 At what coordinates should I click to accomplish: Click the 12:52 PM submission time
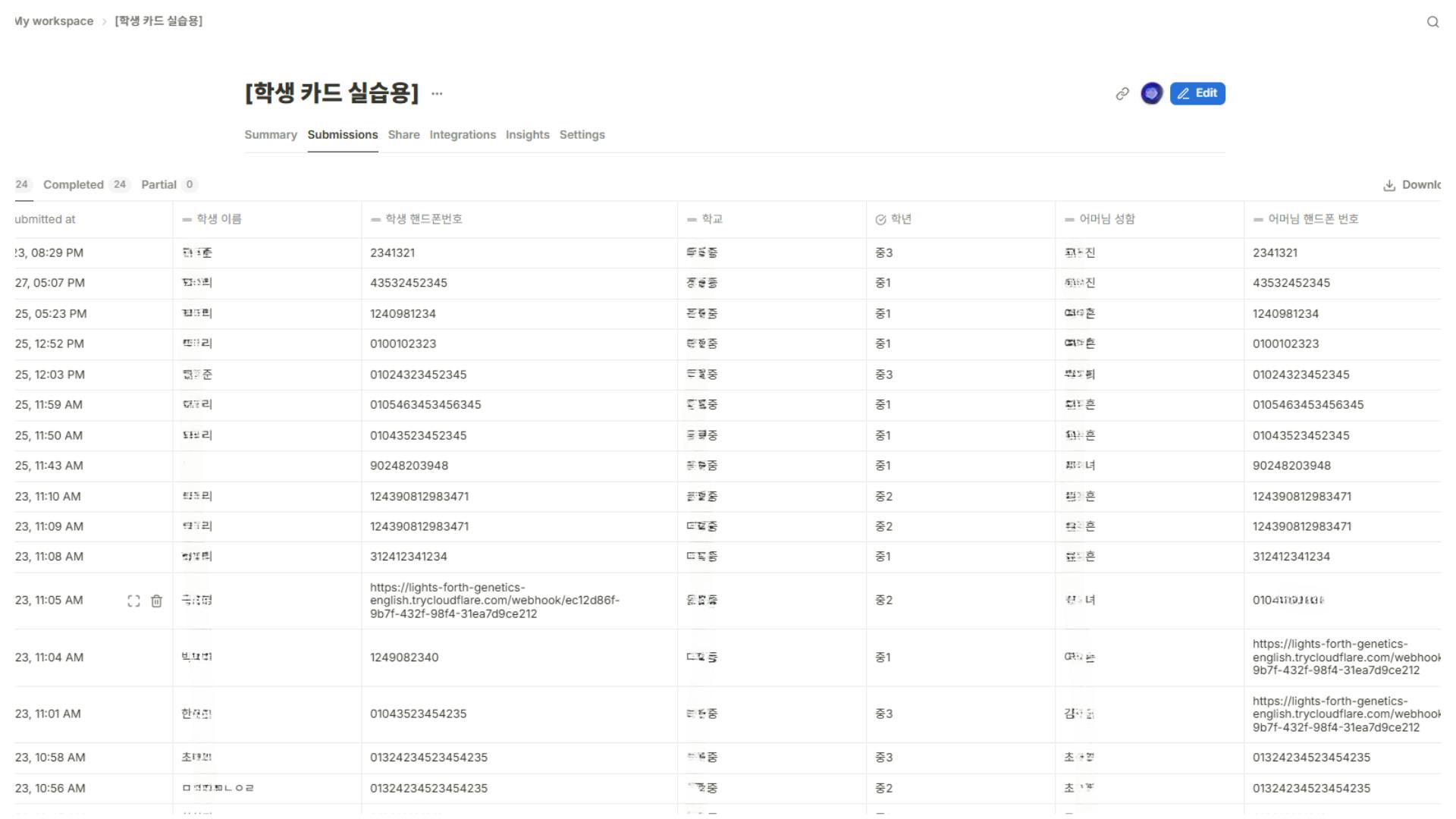pyautogui.click(x=49, y=344)
